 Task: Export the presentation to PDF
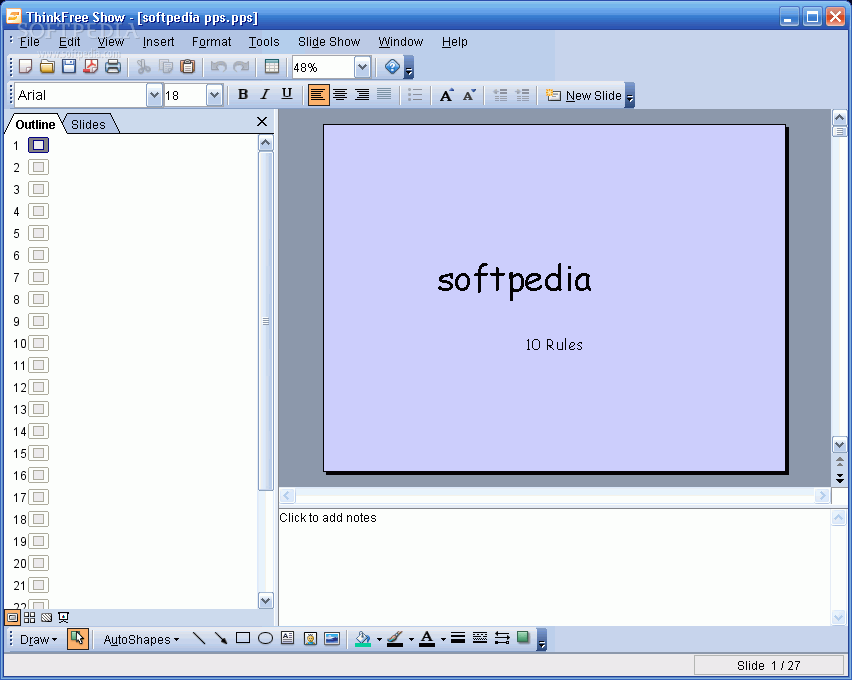click(x=91, y=67)
